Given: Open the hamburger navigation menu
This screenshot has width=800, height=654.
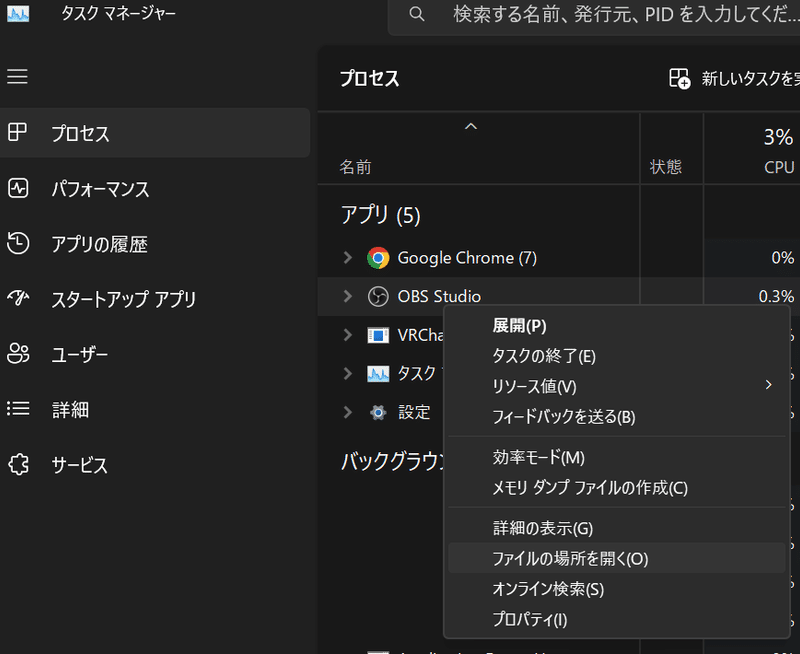Looking at the screenshot, I should pos(17,77).
